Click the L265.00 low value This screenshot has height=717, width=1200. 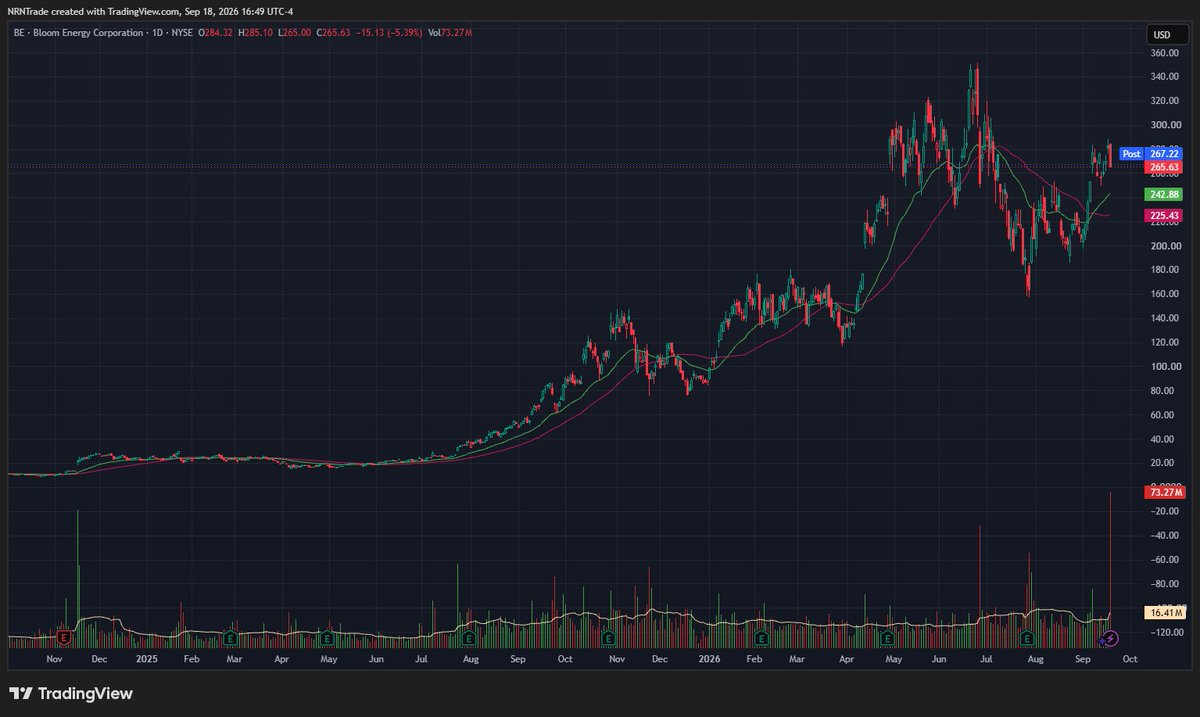294,33
